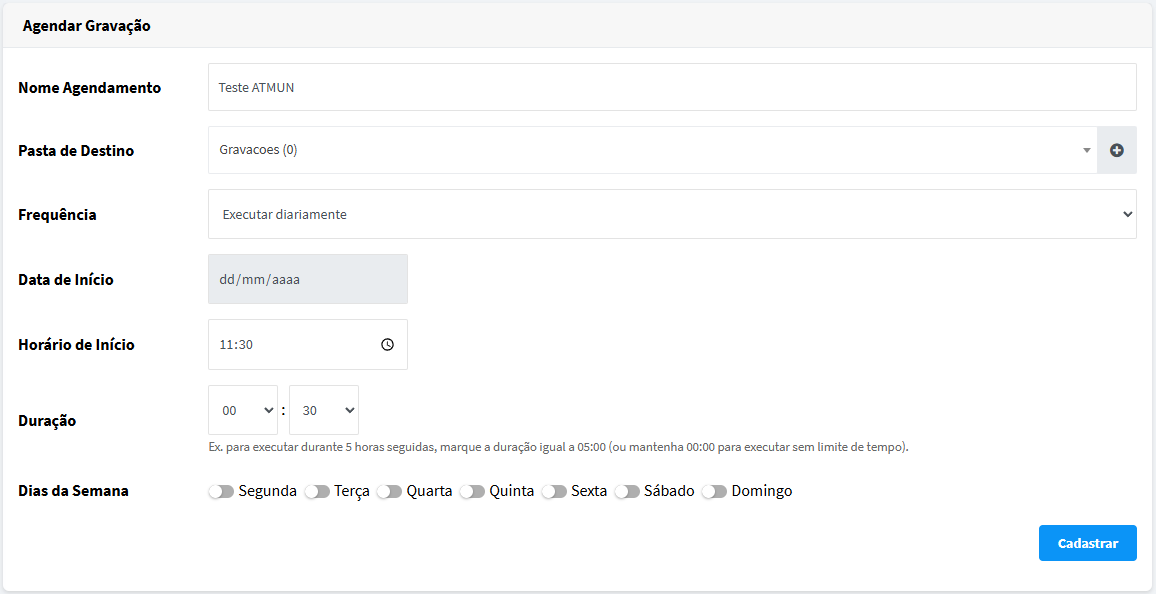Turn on the Quarta toggle

pos(389,492)
